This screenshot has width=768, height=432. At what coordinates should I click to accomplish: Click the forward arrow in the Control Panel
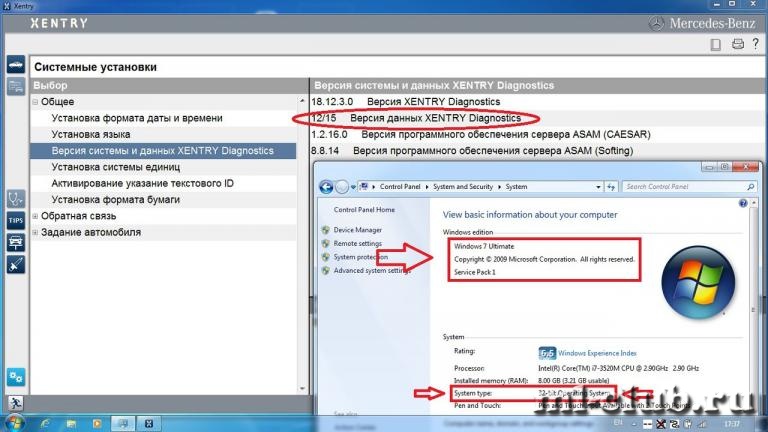click(342, 187)
